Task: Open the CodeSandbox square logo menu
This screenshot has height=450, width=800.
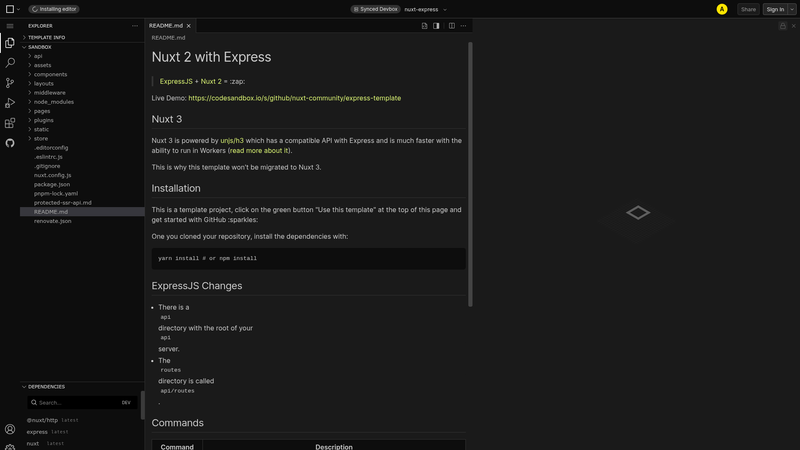Action: click(10, 9)
